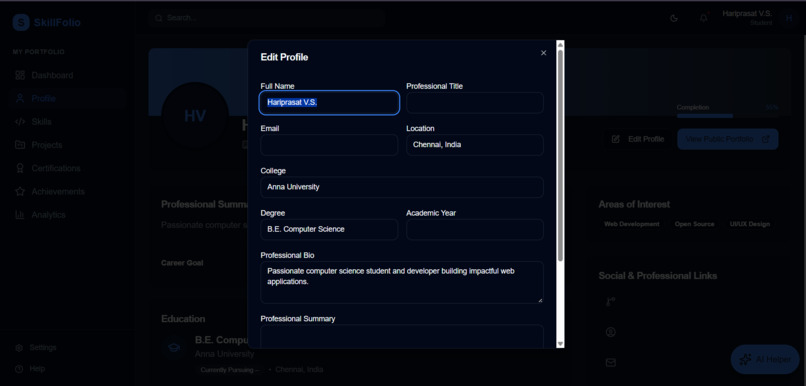This screenshot has width=806, height=386.
Task: Click the Professional Summary textarea in the dialog
Action: 402,336
